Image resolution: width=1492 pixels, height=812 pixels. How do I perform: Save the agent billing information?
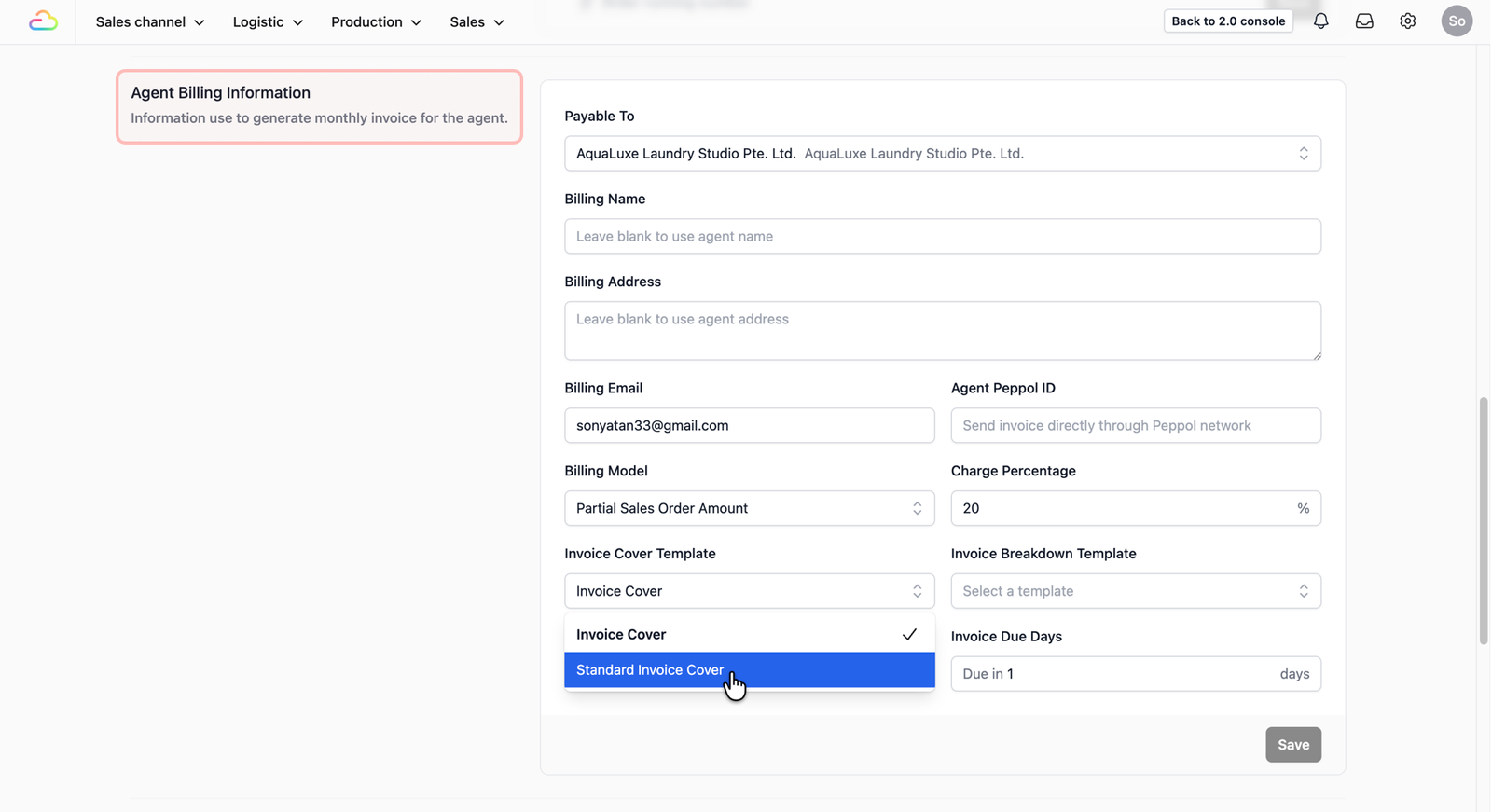click(x=1292, y=744)
